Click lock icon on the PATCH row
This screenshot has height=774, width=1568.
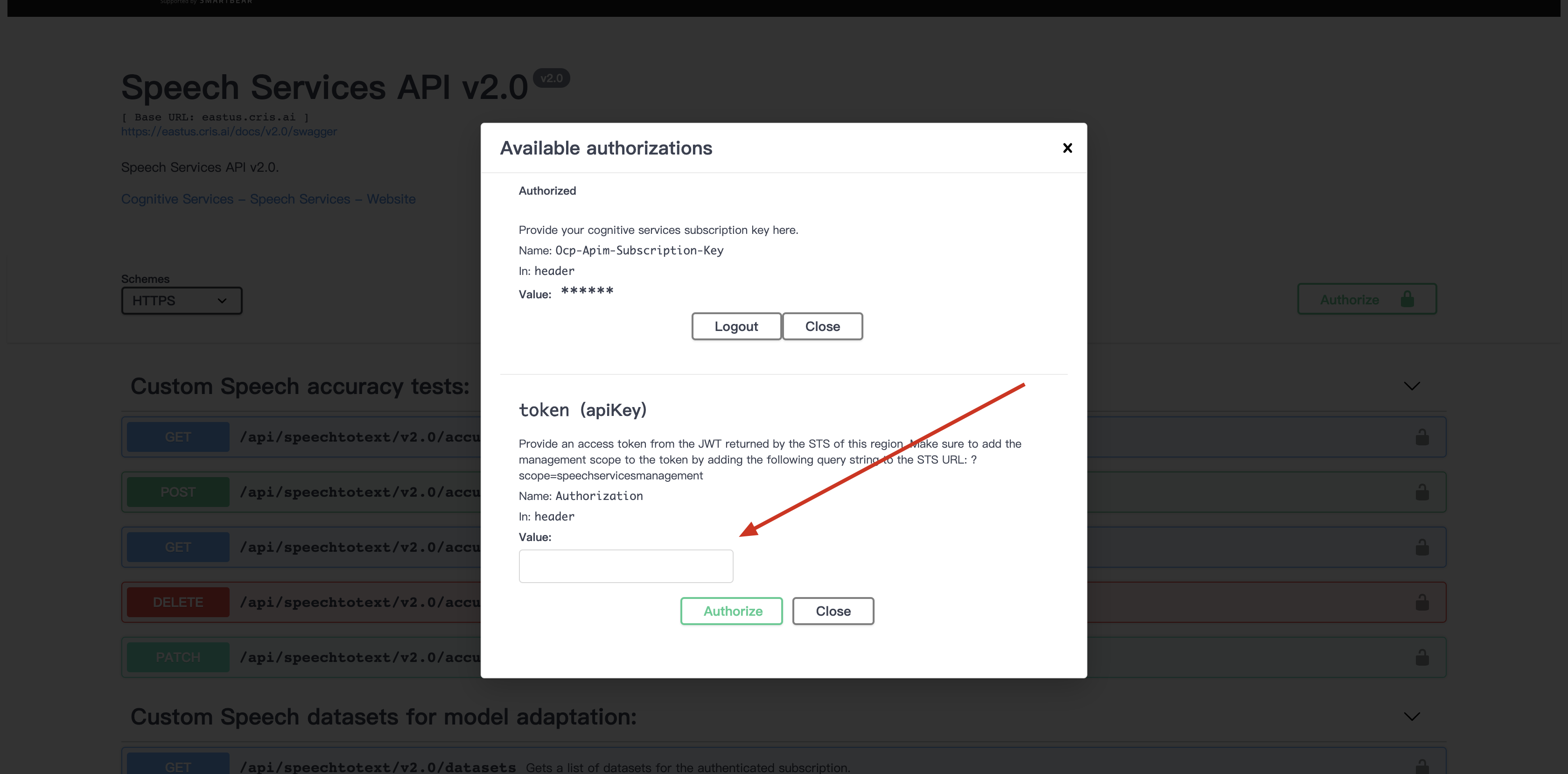click(x=1422, y=657)
